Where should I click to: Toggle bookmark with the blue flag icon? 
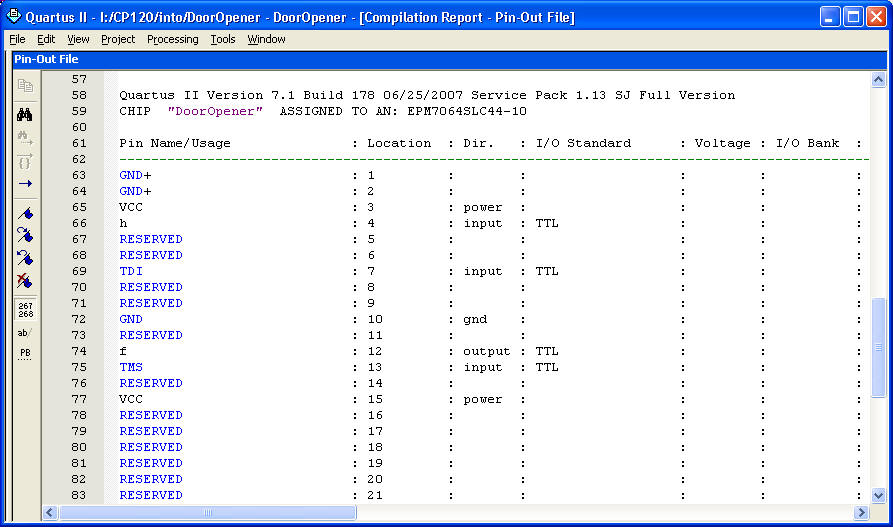[25, 214]
